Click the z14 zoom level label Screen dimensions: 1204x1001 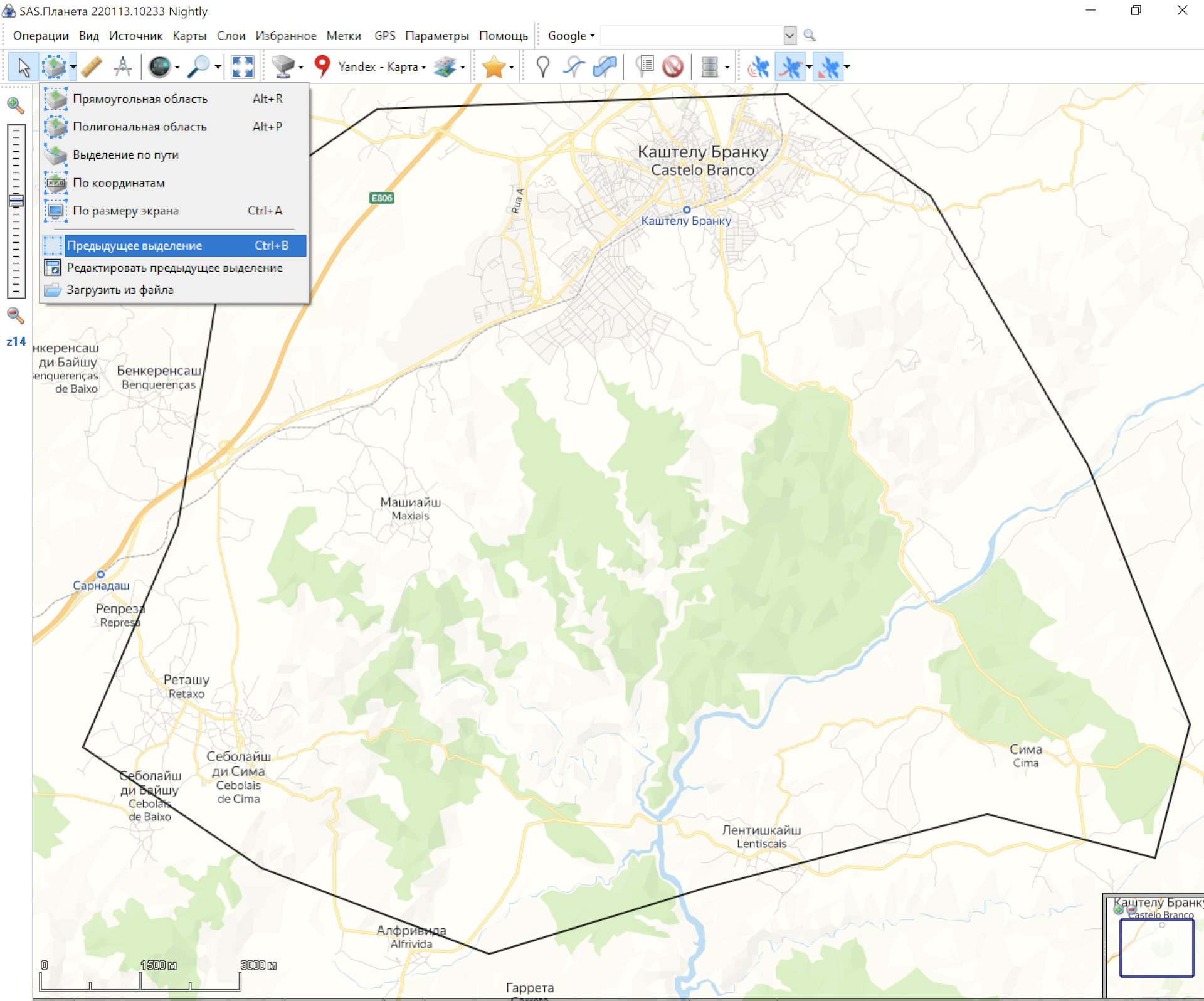[16, 342]
